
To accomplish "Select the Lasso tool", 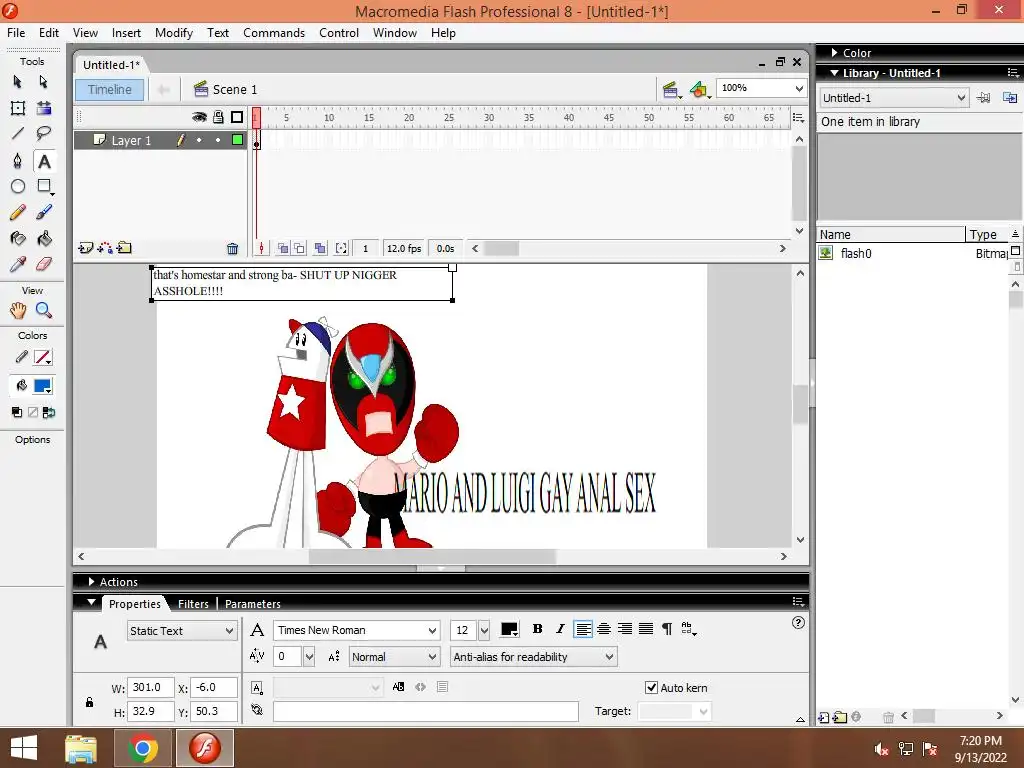I will click(x=44, y=134).
